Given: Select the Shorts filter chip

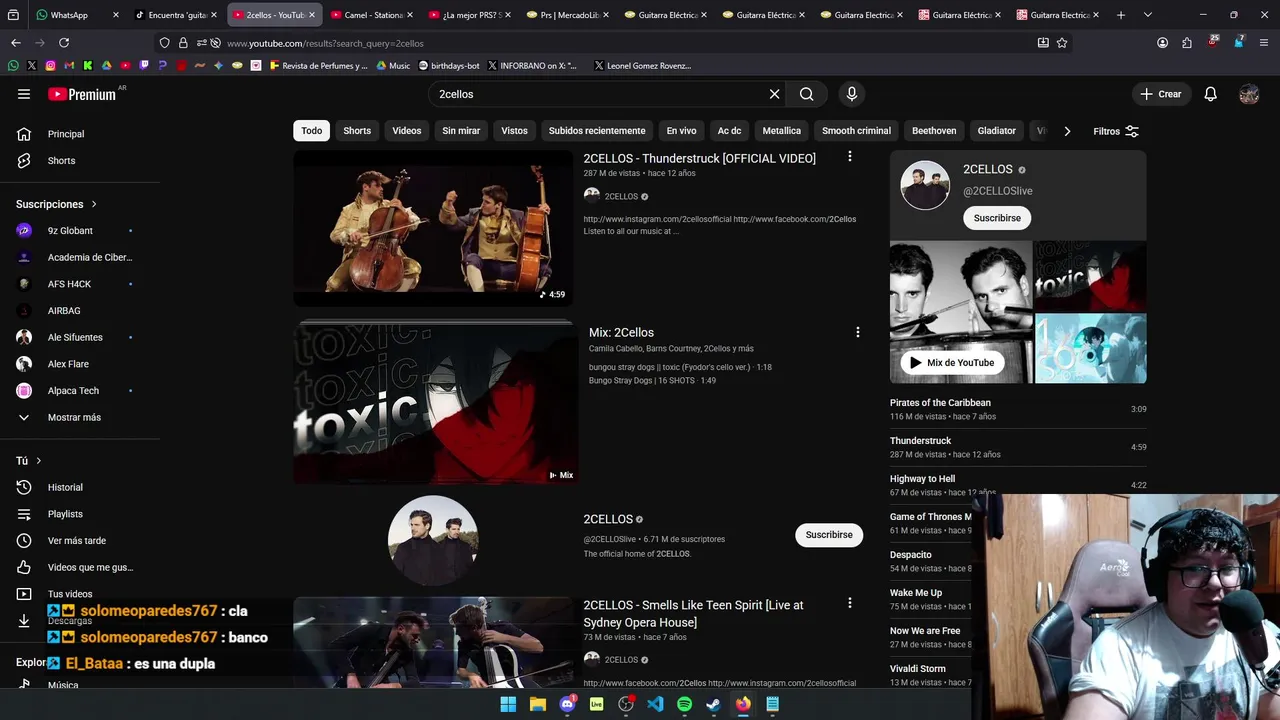Looking at the screenshot, I should point(357,131).
